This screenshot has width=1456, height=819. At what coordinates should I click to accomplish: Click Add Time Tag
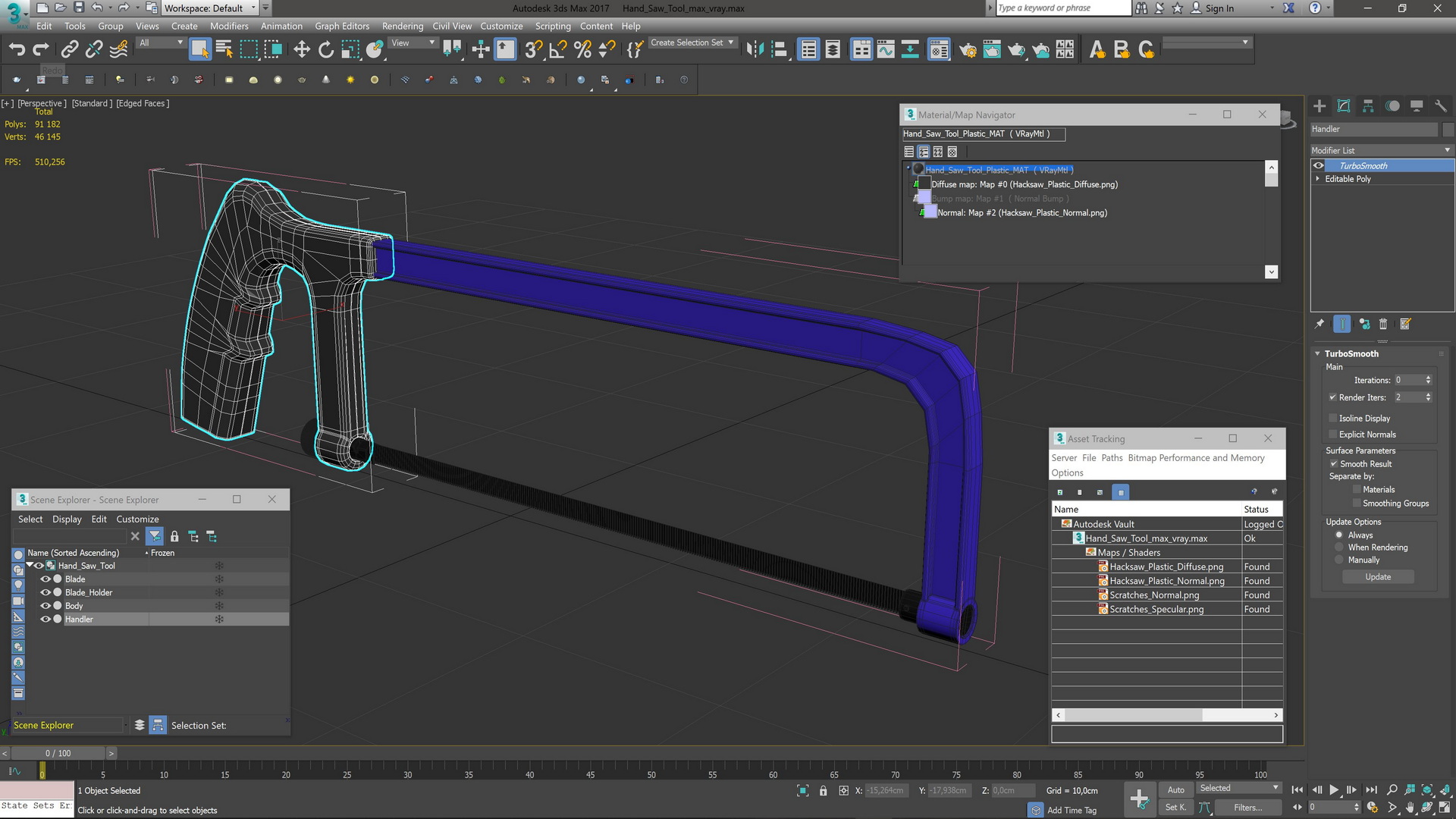coord(1072,811)
